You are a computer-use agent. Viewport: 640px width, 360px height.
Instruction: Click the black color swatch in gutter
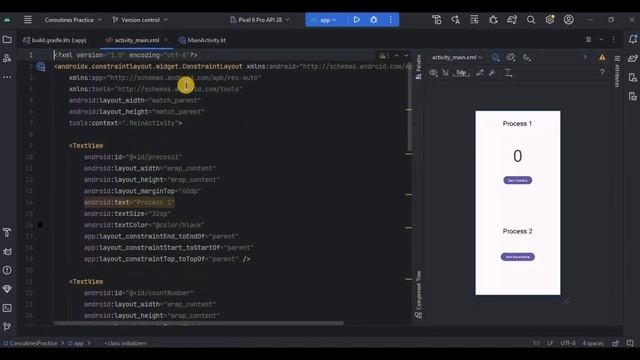click(x=40, y=225)
